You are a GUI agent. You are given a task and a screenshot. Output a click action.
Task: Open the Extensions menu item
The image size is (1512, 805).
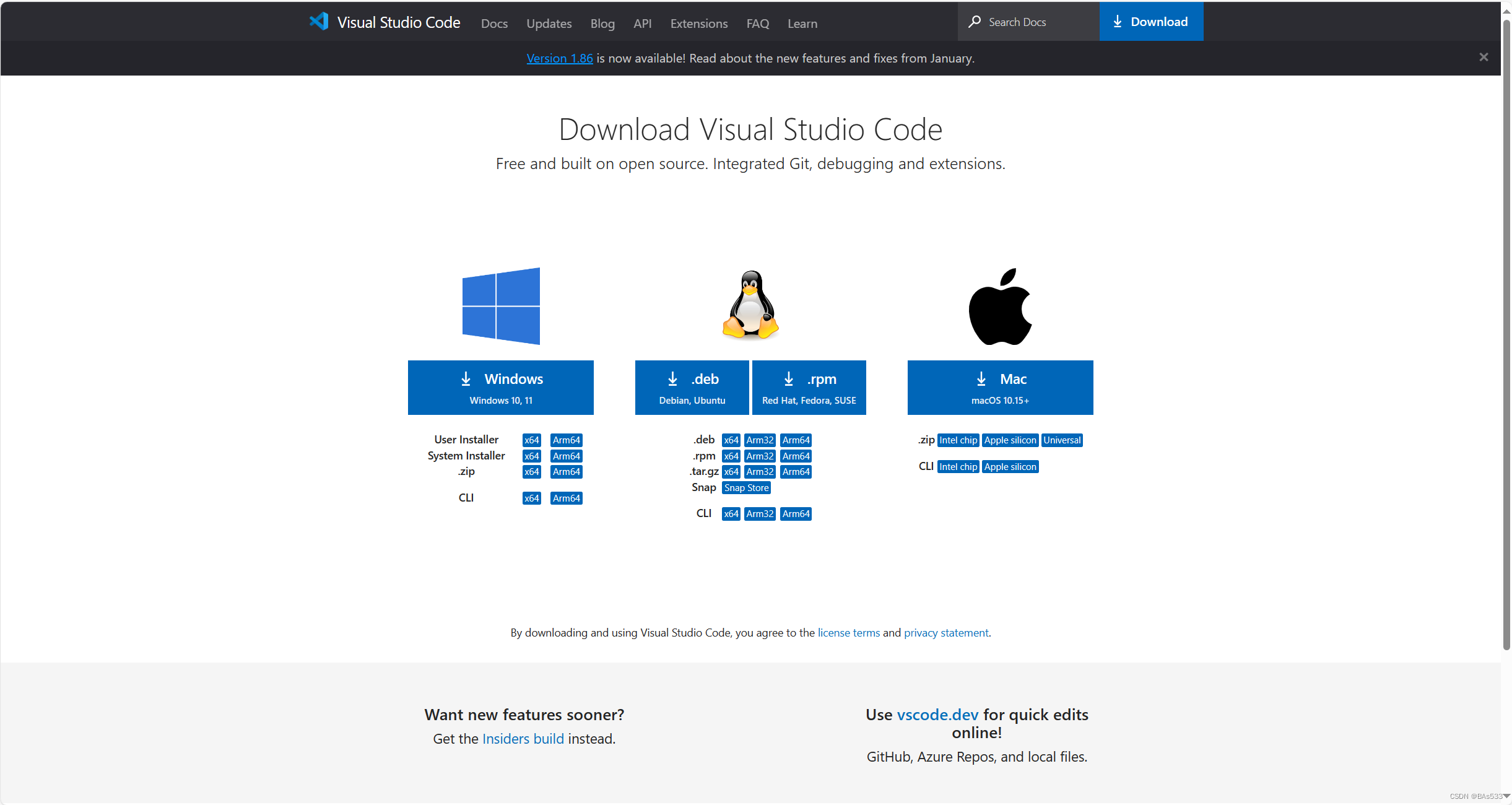pyautogui.click(x=698, y=24)
